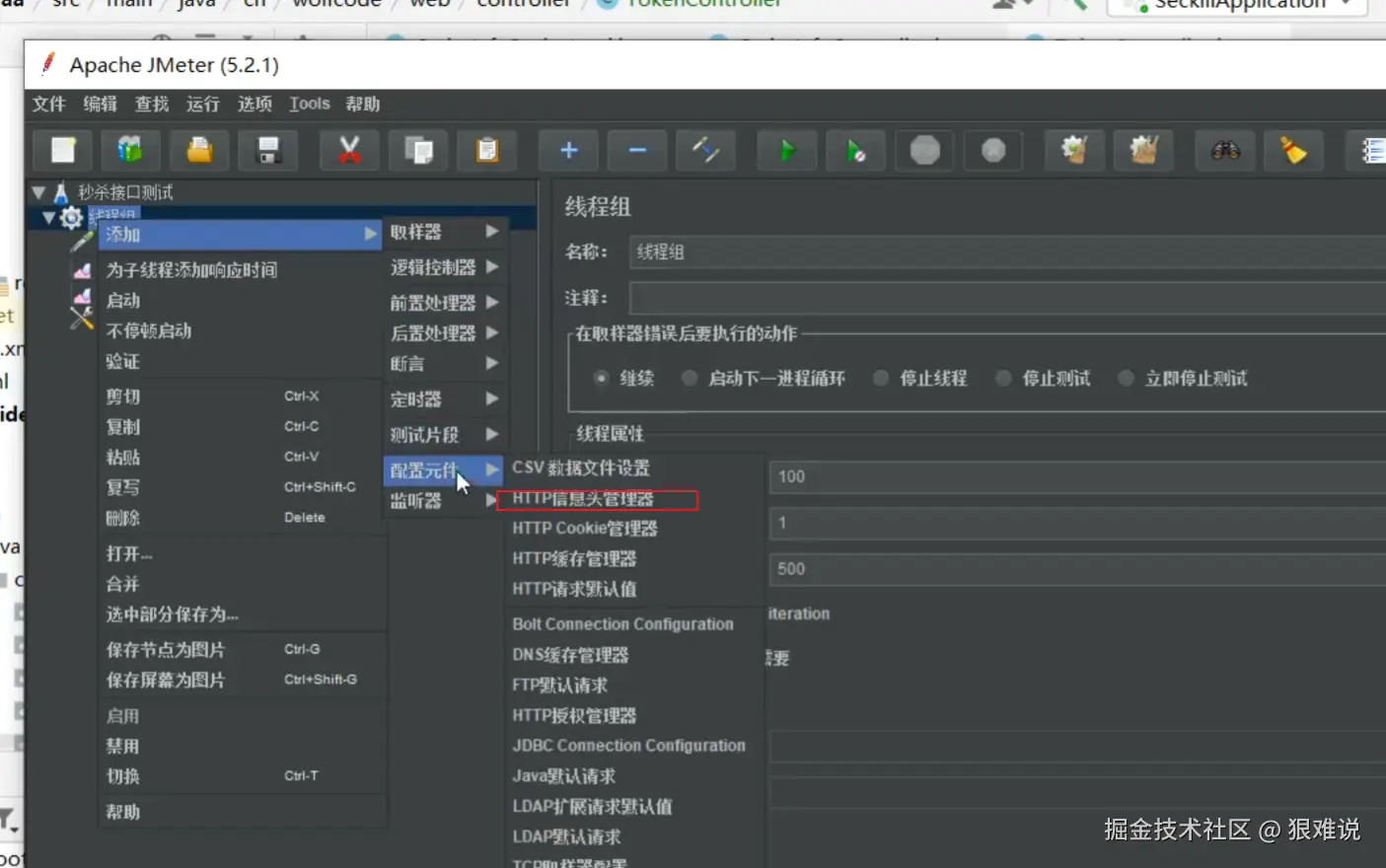This screenshot has width=1386, height=868.
Task: Click the 注释 comment input field
Action: click(1007, 298)
